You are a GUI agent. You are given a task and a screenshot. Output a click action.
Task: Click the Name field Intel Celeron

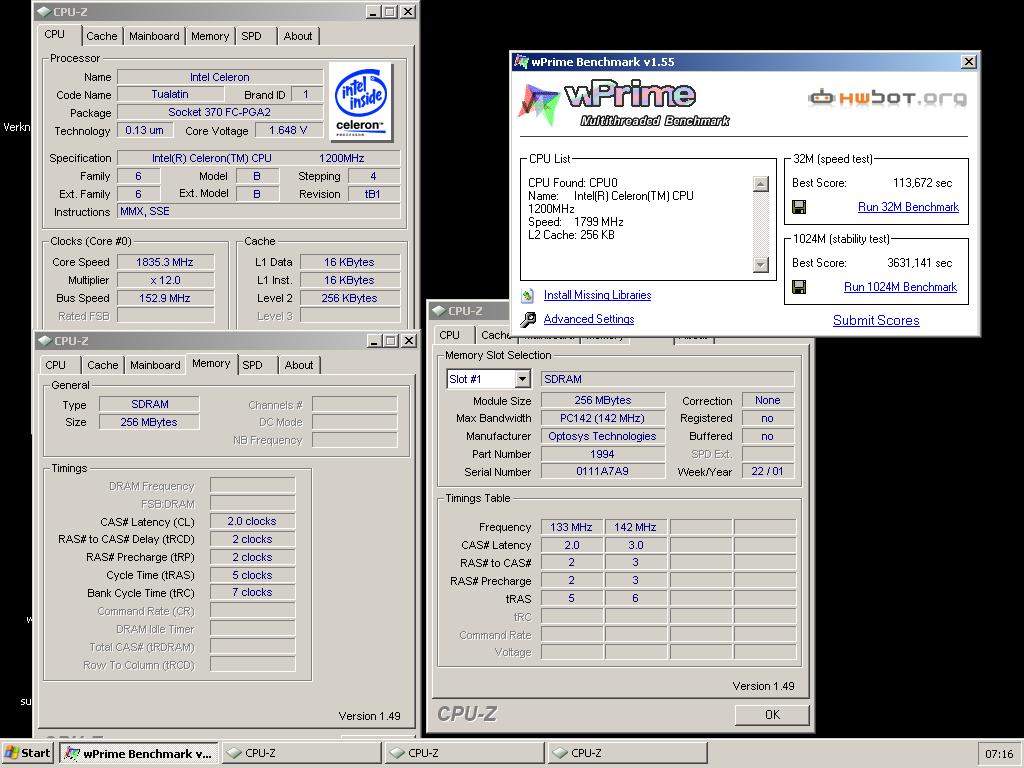pyautogui.click(x=220, y=77)
